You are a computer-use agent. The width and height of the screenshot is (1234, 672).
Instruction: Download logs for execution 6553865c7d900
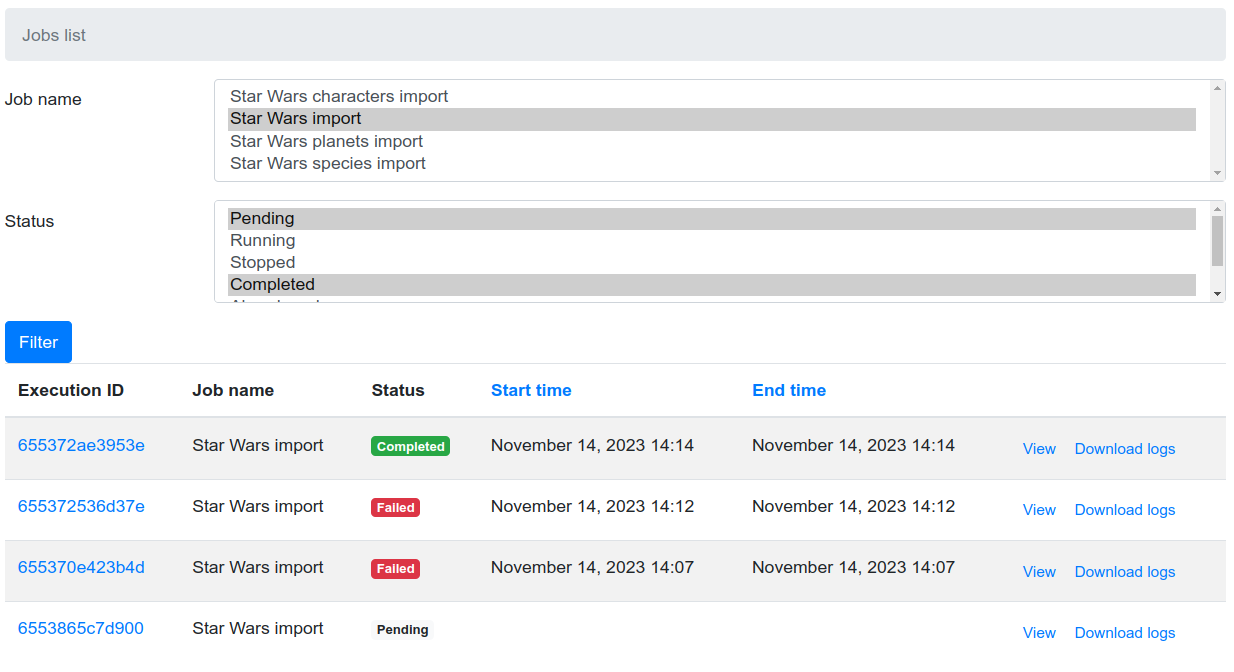click(1125, 633)
